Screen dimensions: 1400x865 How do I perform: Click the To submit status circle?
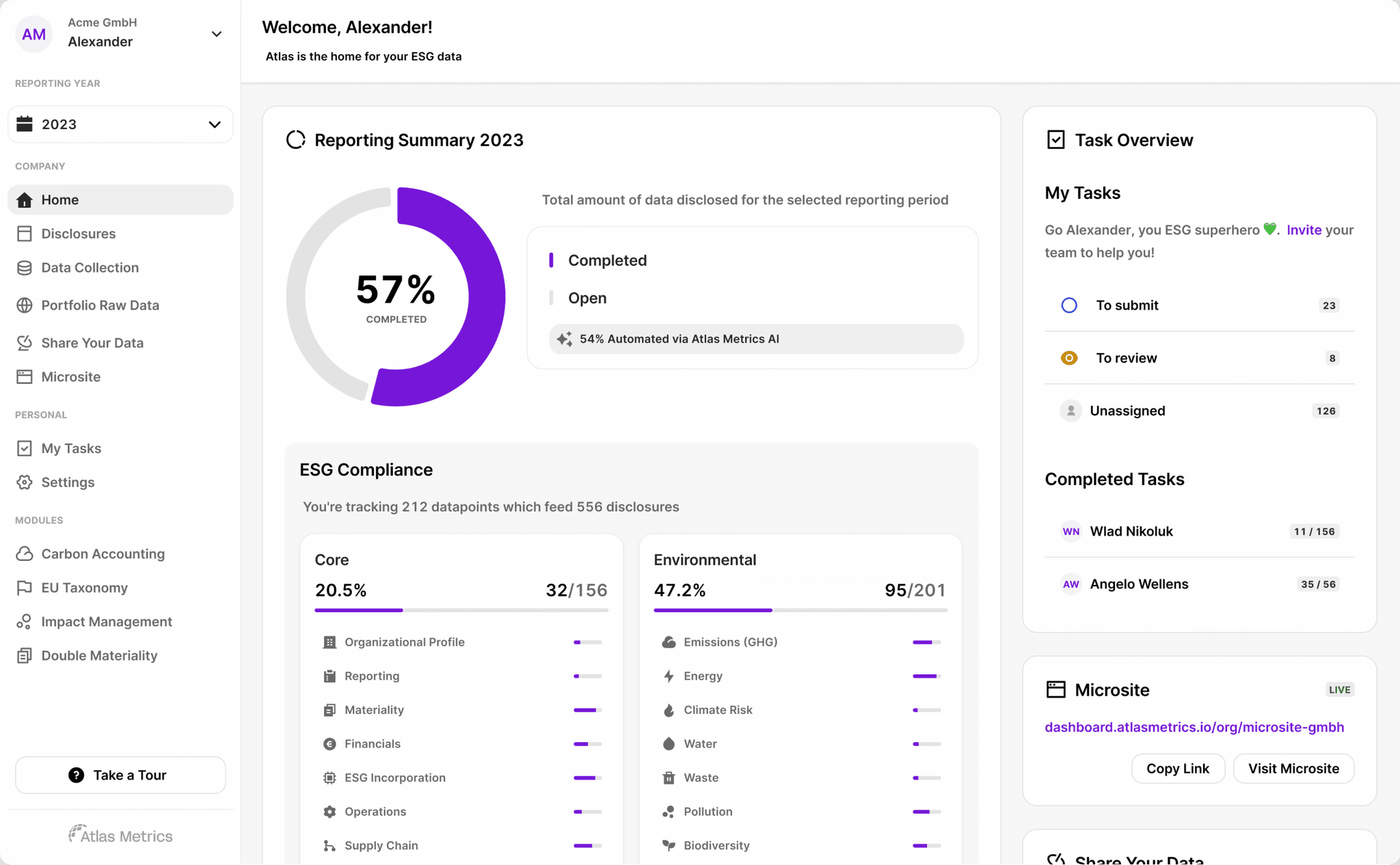pyautogui.click(x=1069, y=305)
